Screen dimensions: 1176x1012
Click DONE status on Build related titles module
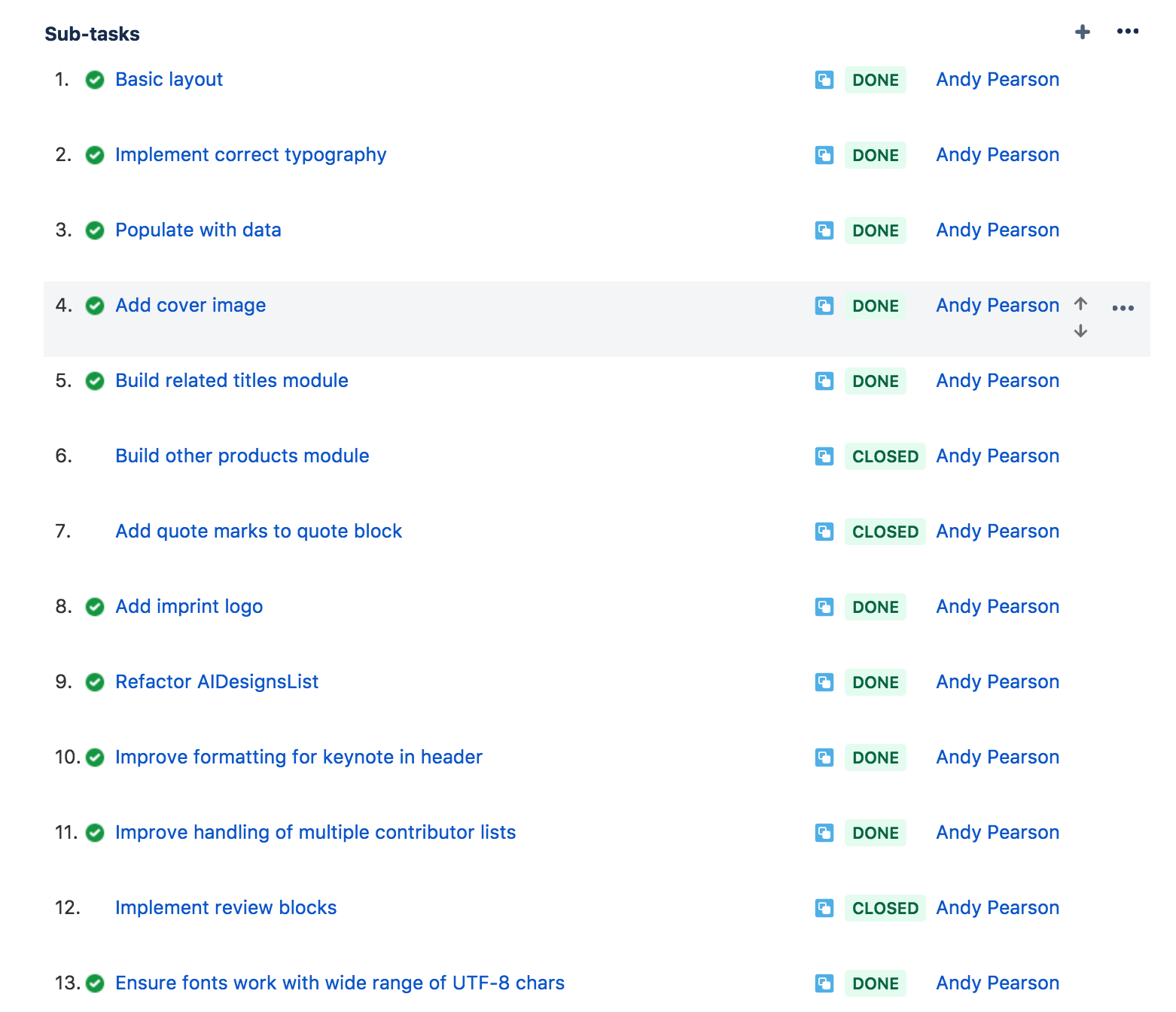(x=875, y=381)
